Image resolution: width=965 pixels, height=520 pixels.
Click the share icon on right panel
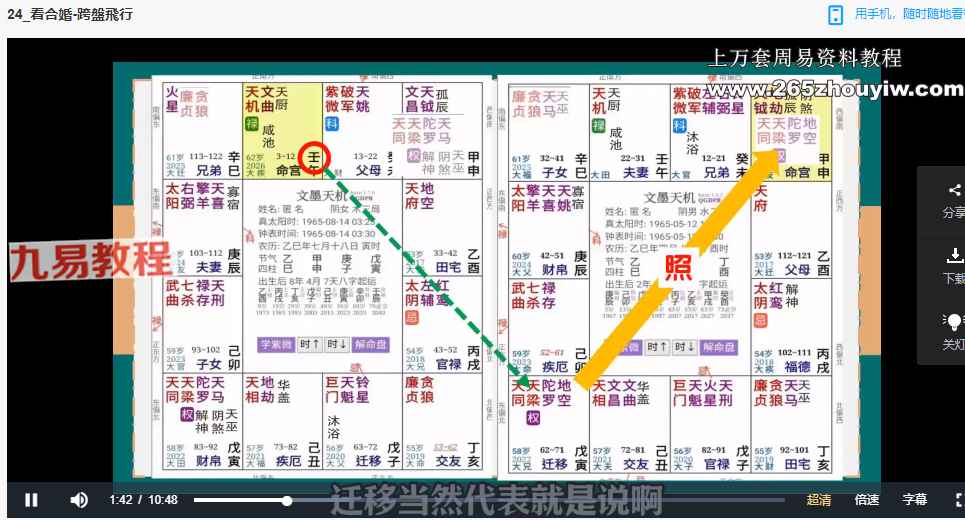953,190
